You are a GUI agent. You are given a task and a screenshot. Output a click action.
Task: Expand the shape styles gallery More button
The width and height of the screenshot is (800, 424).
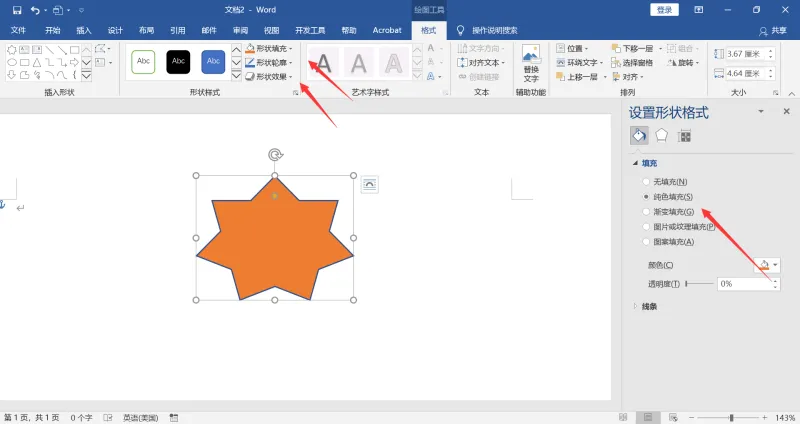point(236,76)
